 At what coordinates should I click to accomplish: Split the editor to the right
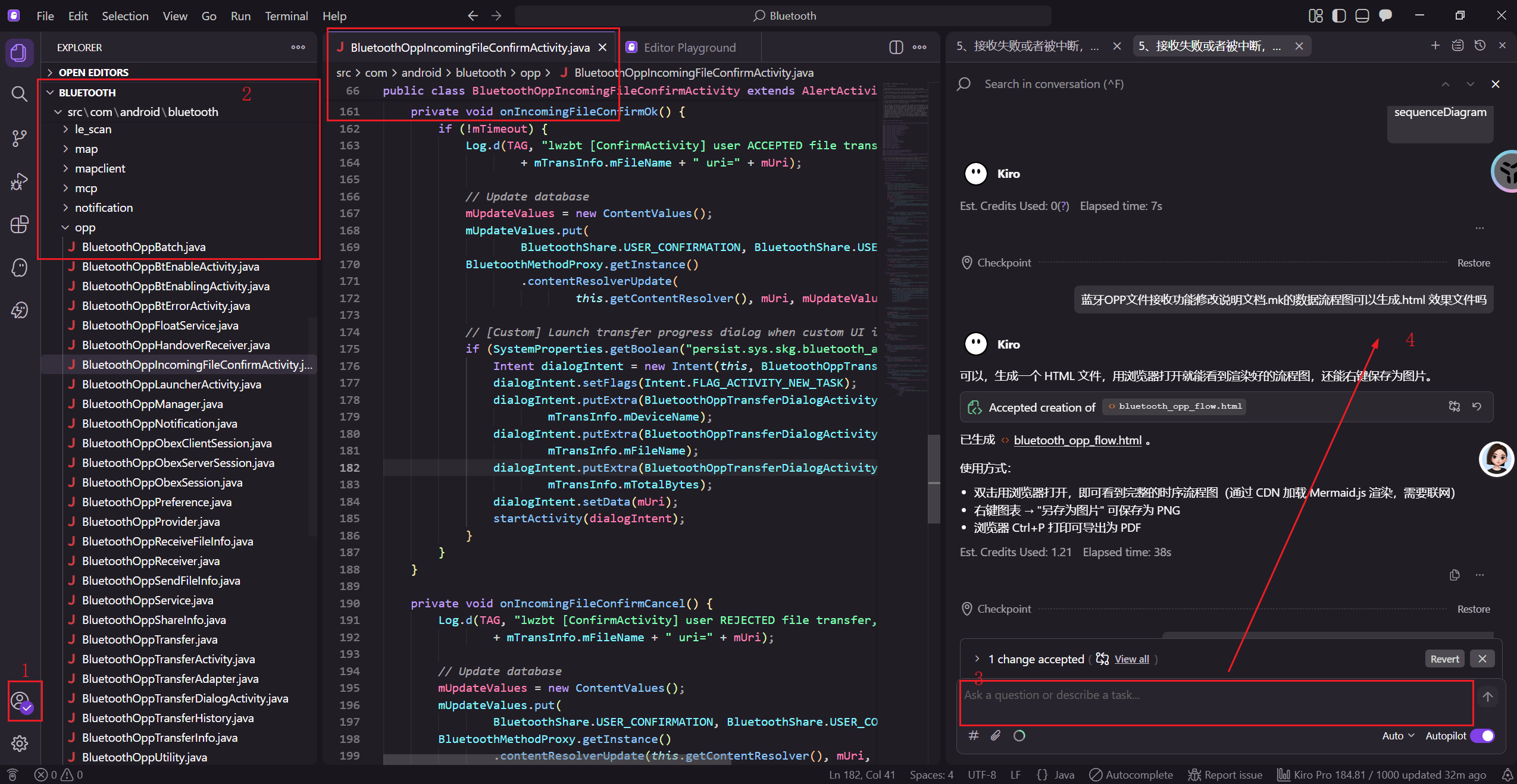click(896, 47)
